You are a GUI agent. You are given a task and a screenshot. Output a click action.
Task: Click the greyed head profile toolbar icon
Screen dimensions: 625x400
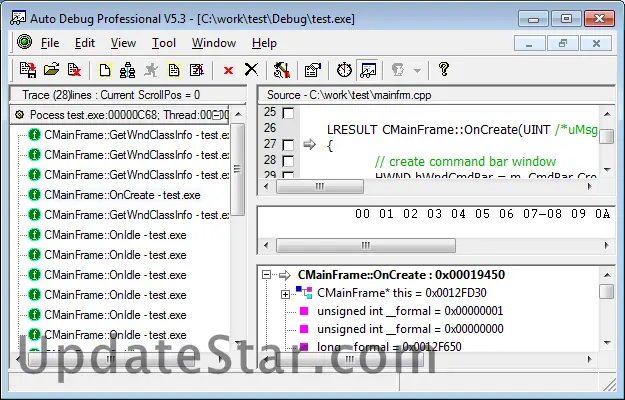tap(398, 70)
